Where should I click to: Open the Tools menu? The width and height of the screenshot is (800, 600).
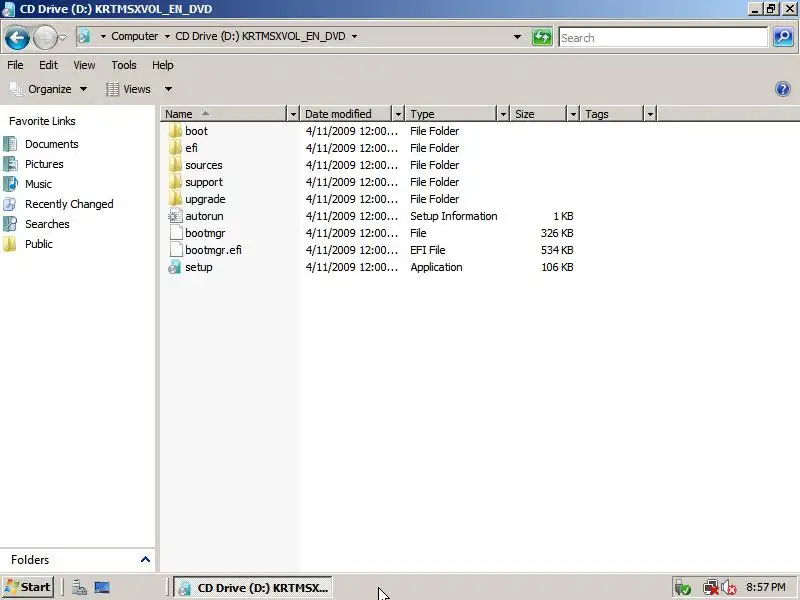(x=124, y=65)
